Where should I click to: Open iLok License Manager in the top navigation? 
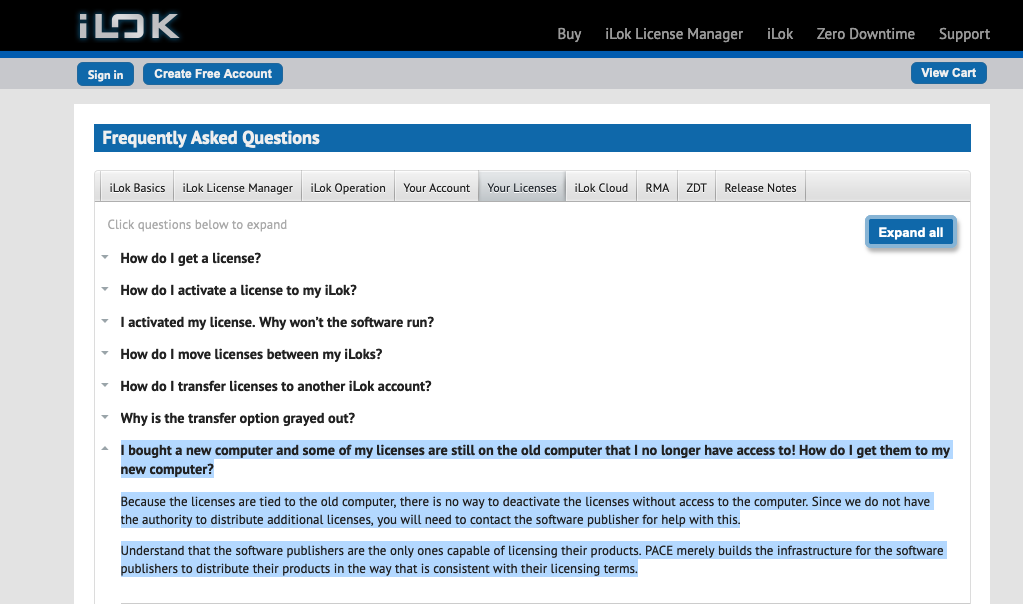(x=674, y=34)
